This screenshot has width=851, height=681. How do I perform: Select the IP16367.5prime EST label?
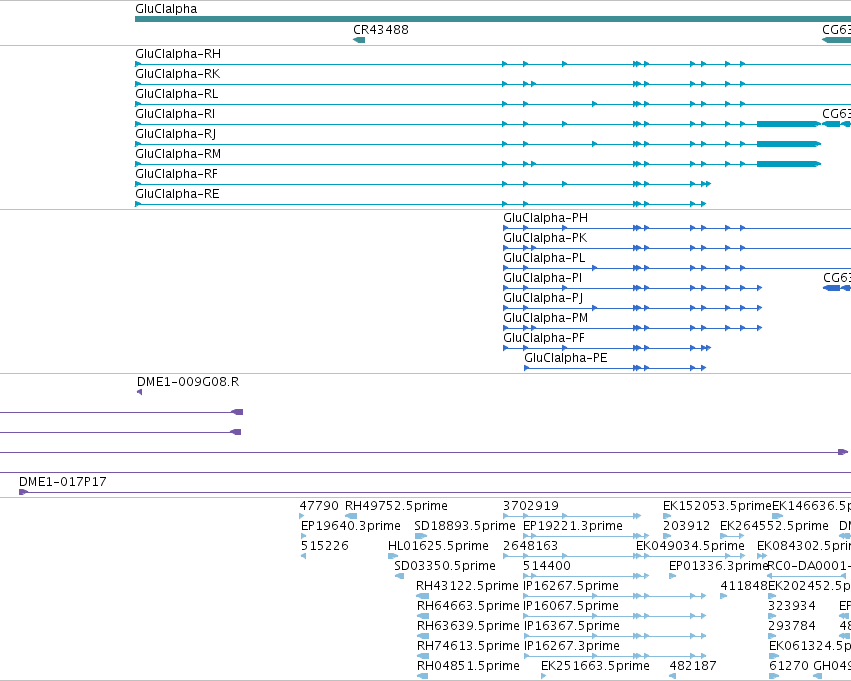pos(571,627)
